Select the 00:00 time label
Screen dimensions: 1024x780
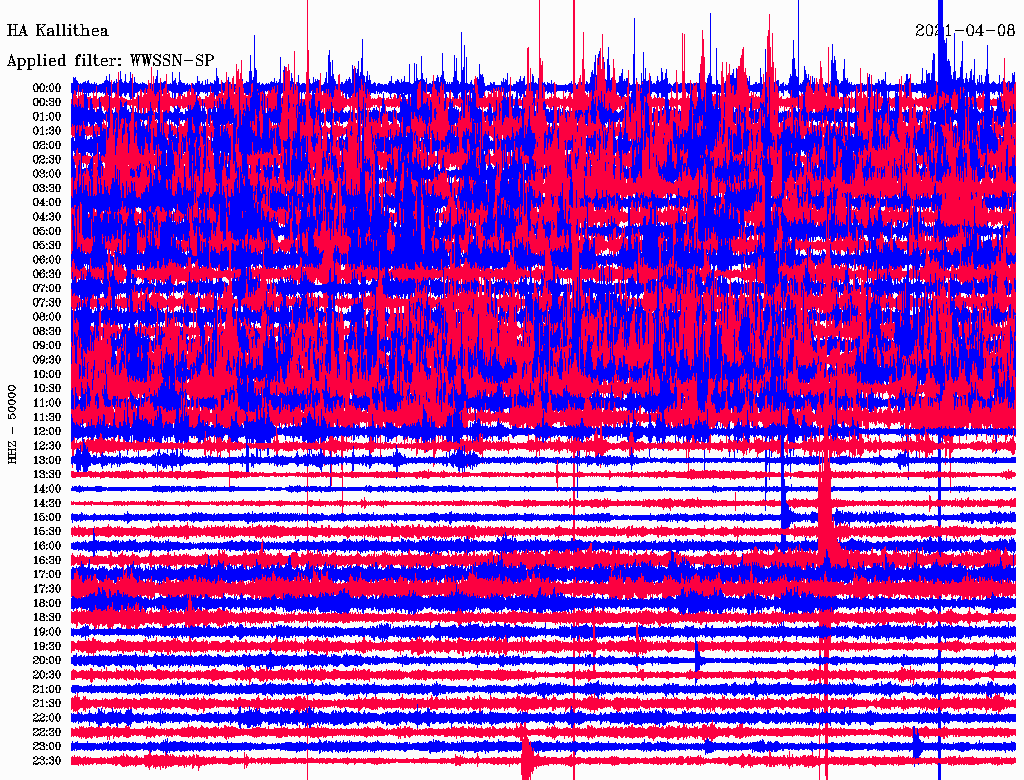pyautogui.click(x=47, y=88)
